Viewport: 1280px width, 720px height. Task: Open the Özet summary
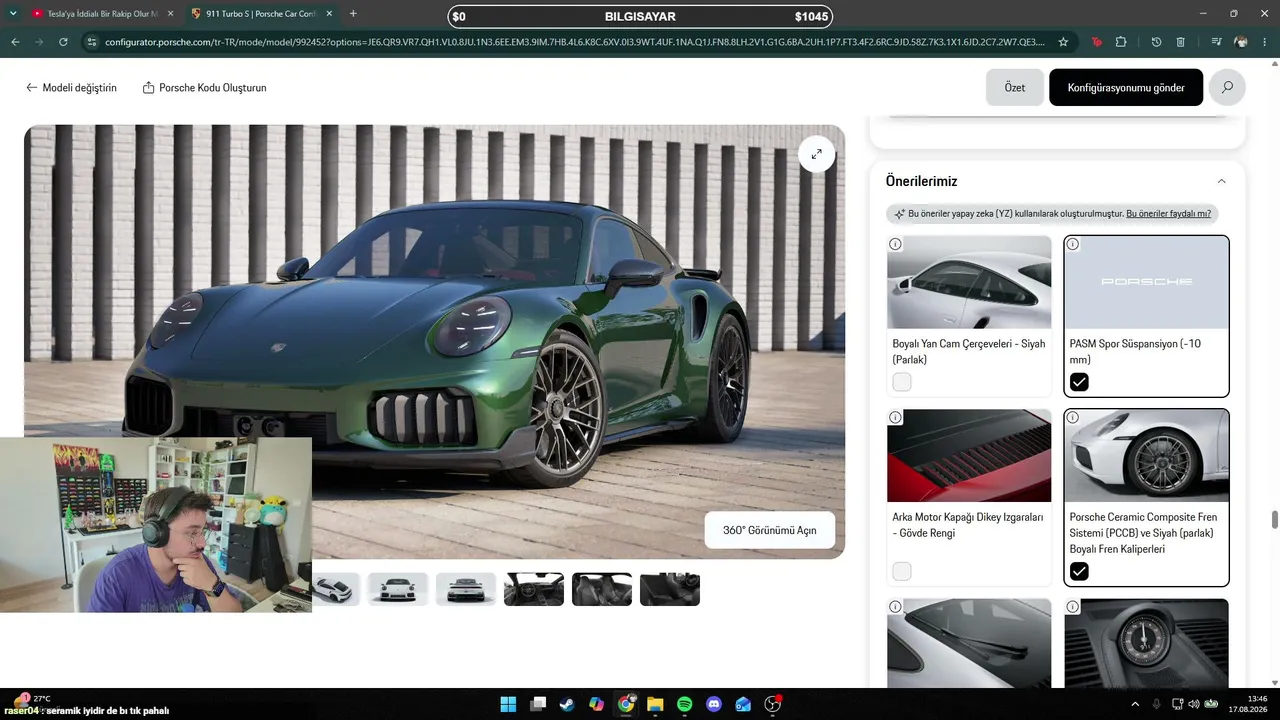(x=1015, y=88)
